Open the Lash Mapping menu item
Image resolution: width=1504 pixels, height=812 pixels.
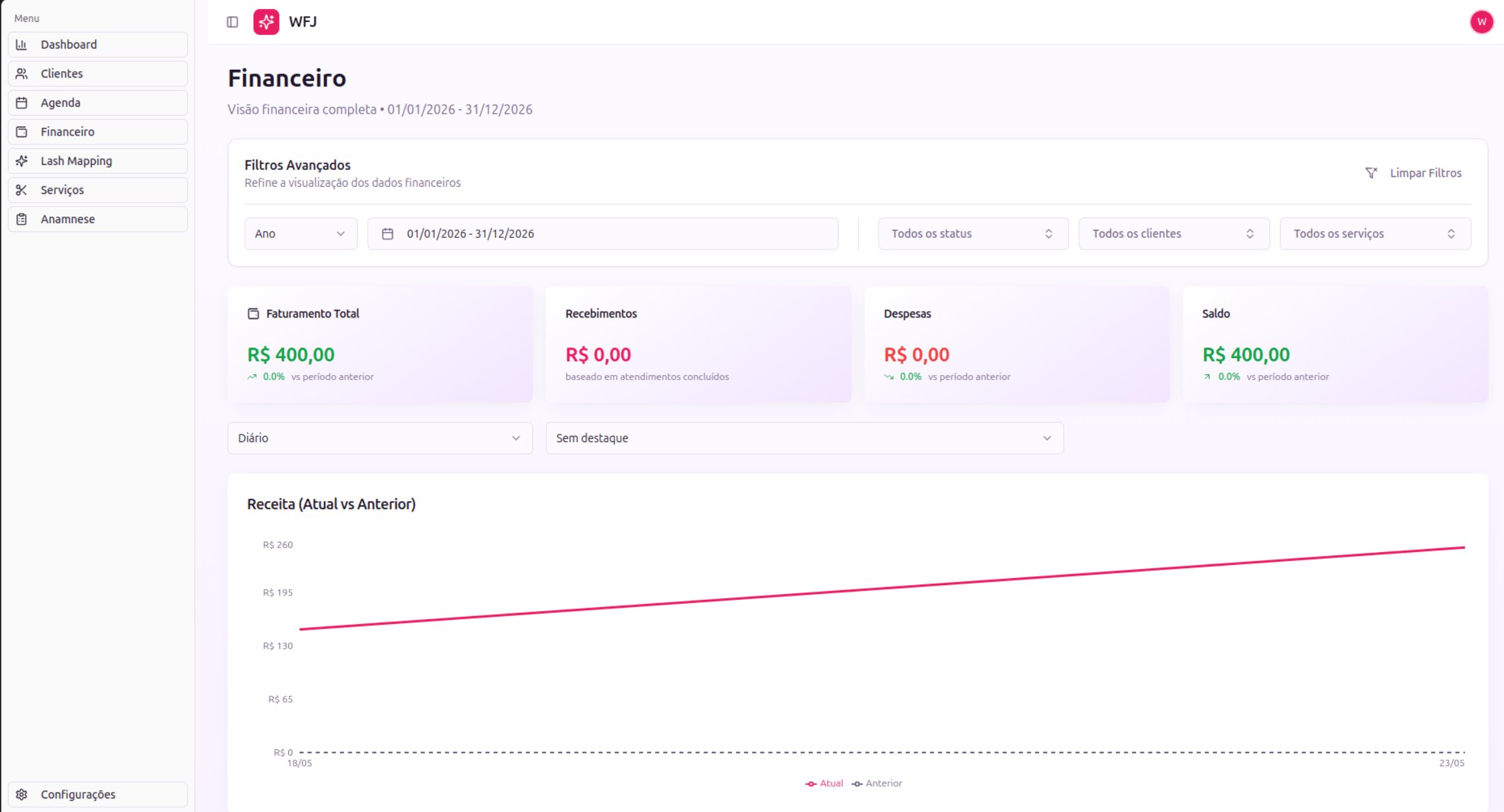coord(98,161)
